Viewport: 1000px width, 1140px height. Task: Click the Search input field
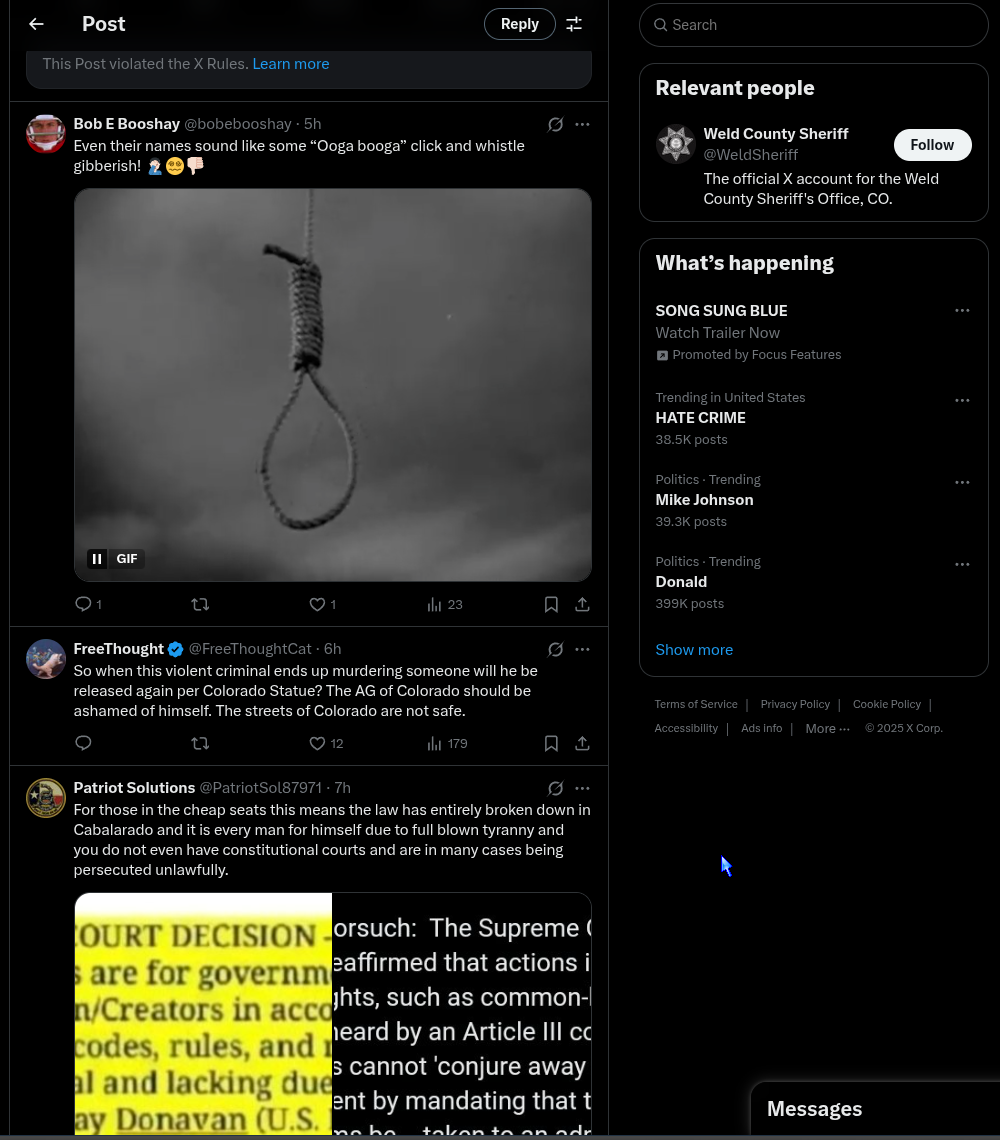click(820, 25)
